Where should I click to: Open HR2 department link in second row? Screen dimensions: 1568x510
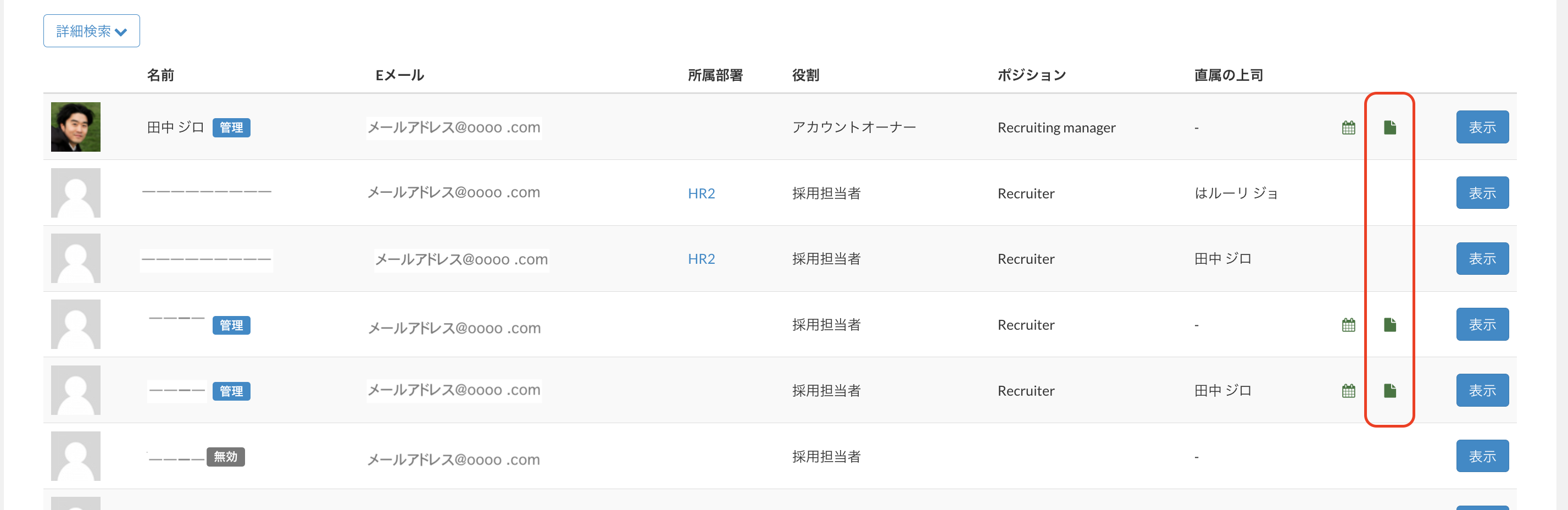(x=701, y=193)
